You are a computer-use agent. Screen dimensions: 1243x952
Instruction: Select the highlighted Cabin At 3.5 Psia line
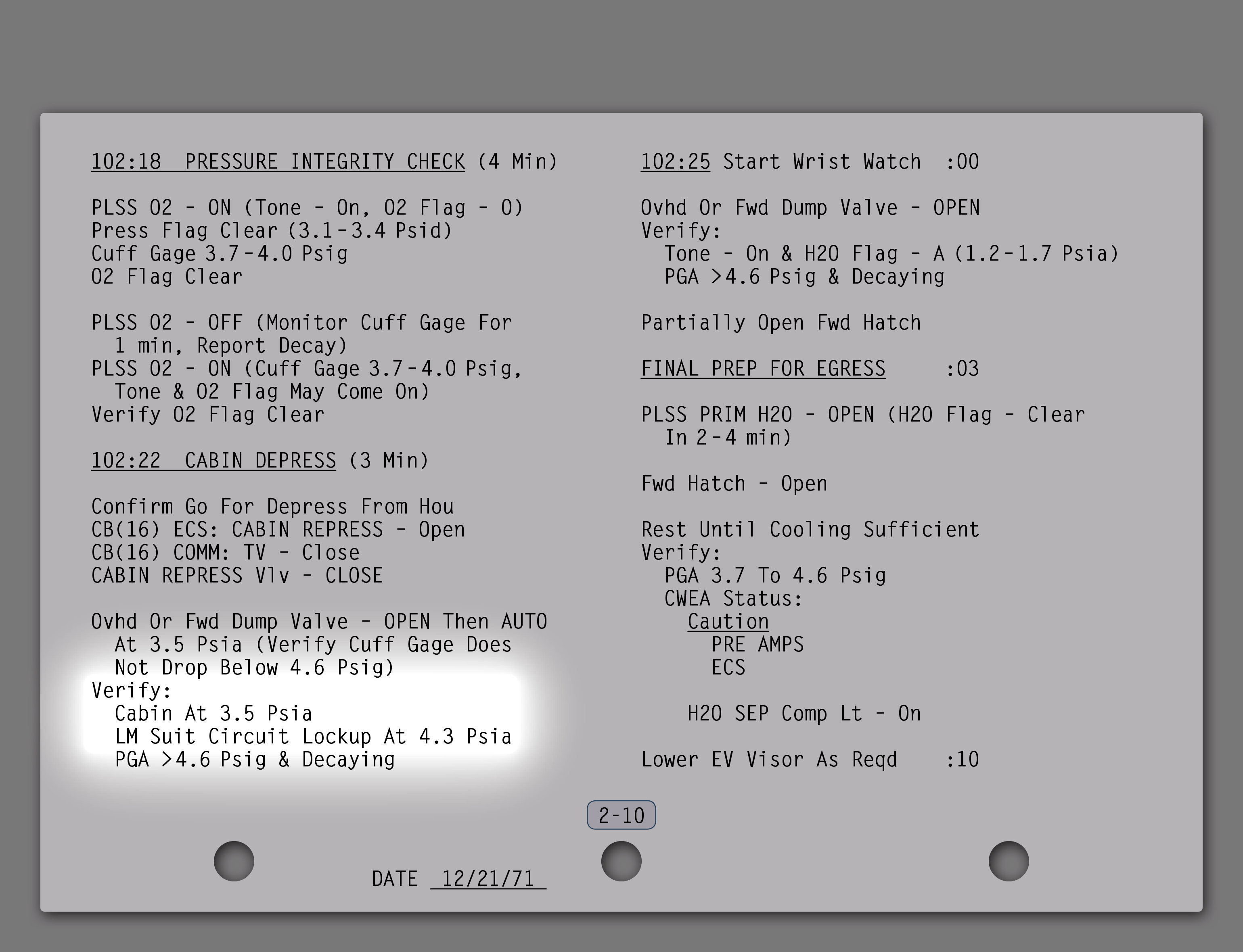[x=213, y=714]
